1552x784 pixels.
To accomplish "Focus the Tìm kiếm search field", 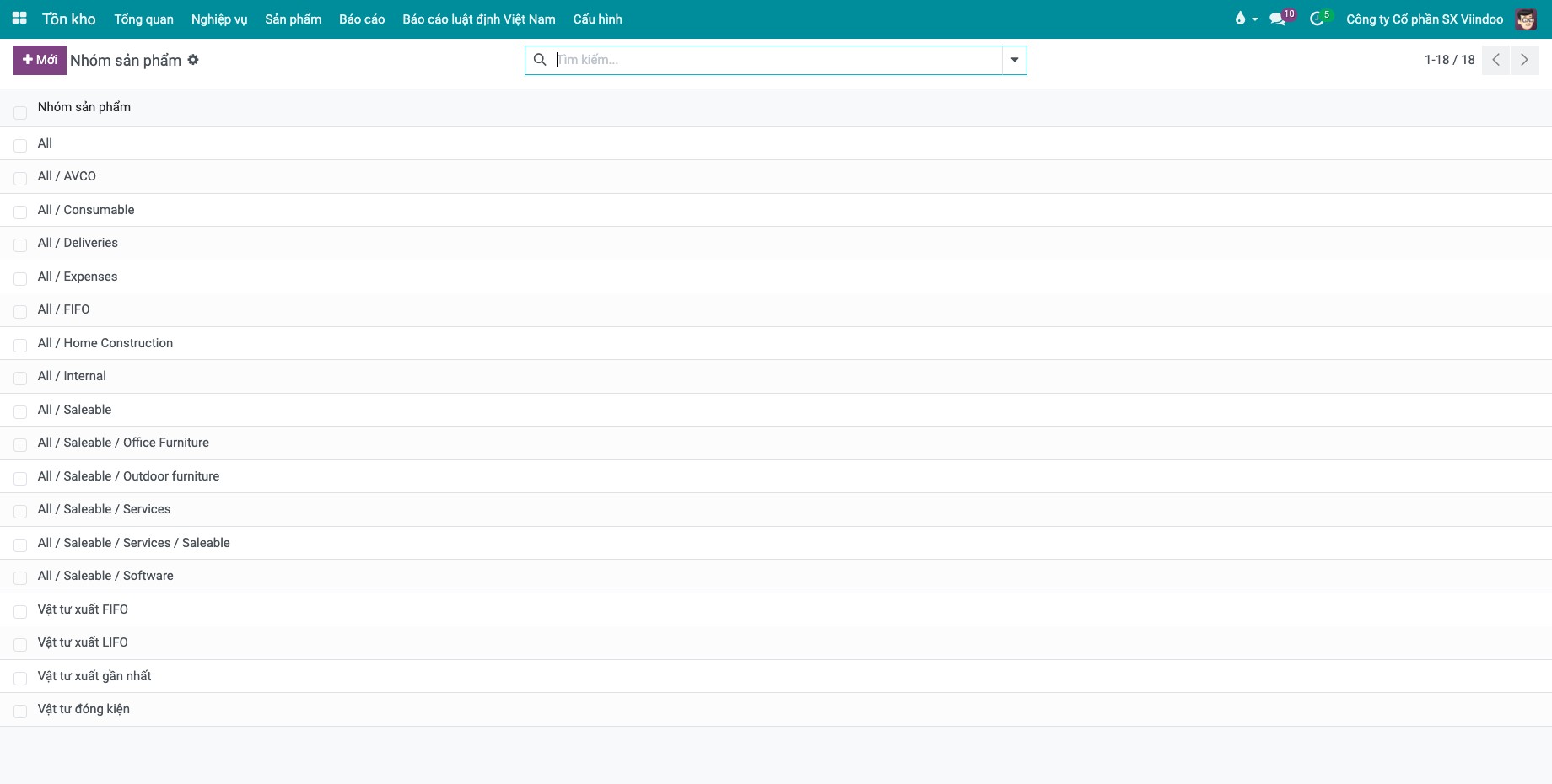I will coord(776,60).
